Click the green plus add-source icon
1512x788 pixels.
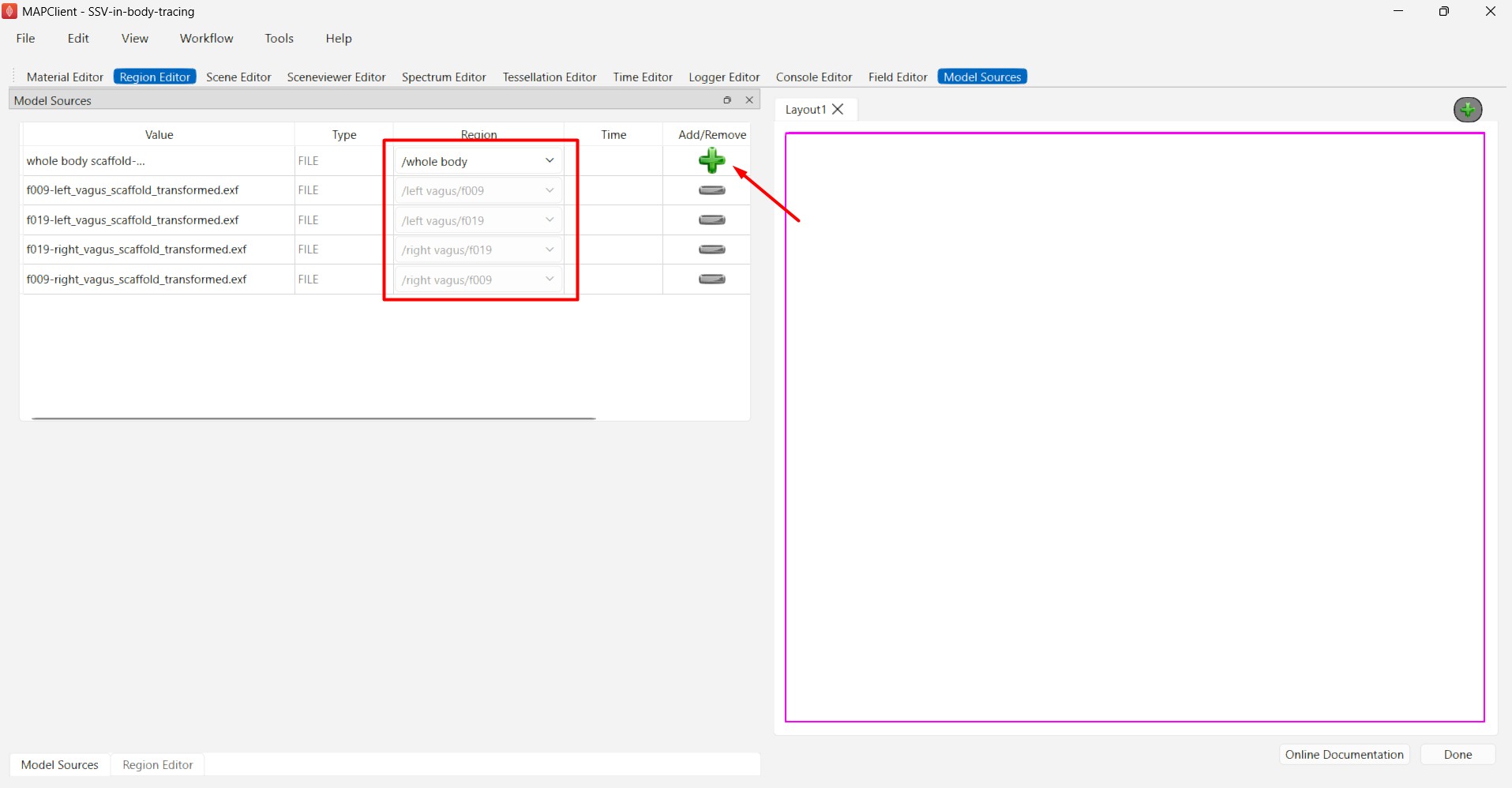point(711,160)
